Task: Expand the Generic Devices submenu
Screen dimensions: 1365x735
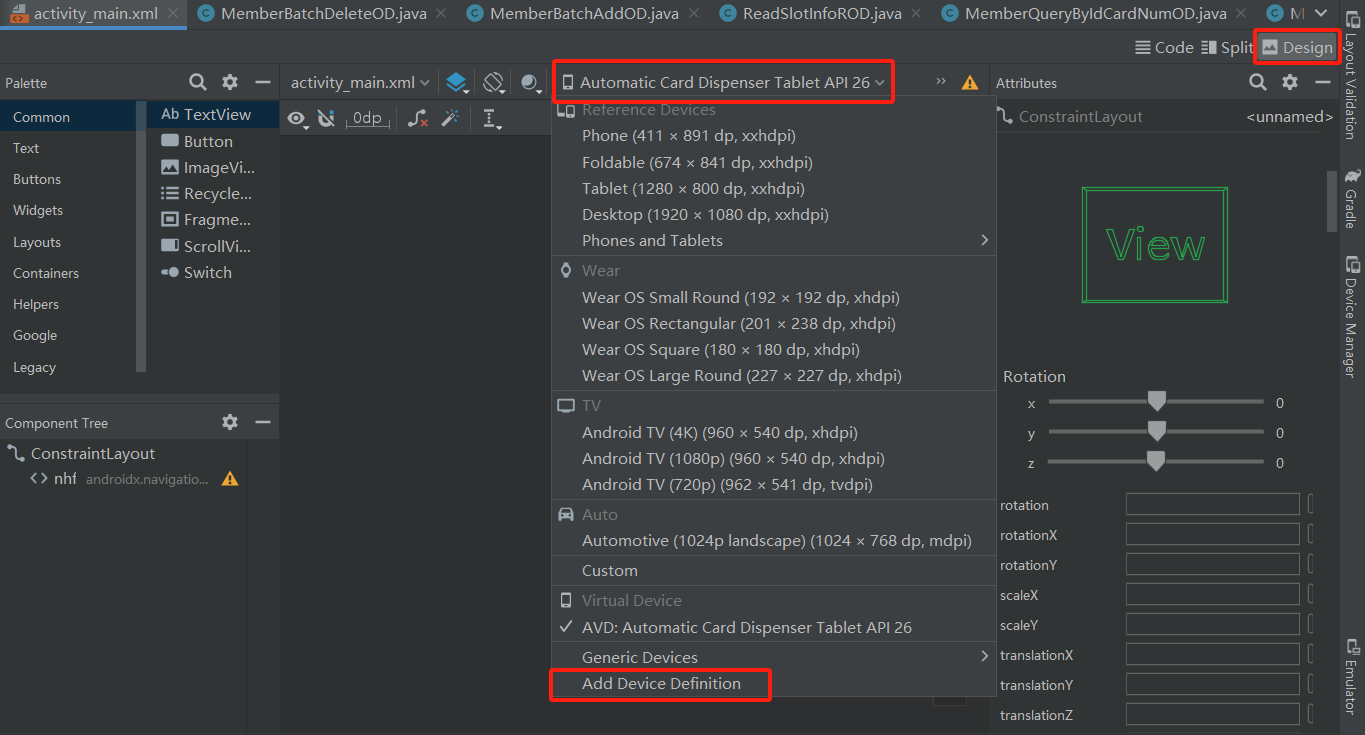Action: click(x=774, y=657)
